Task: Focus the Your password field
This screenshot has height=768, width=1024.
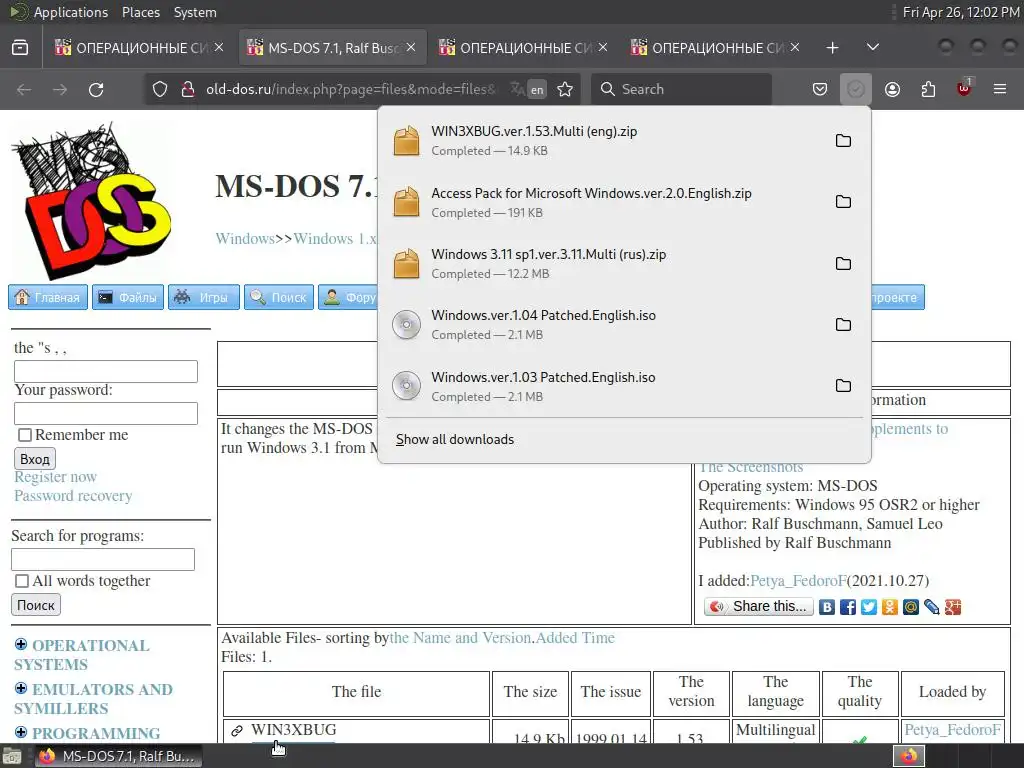Action: pyautogui.click(x=106, y=413)
